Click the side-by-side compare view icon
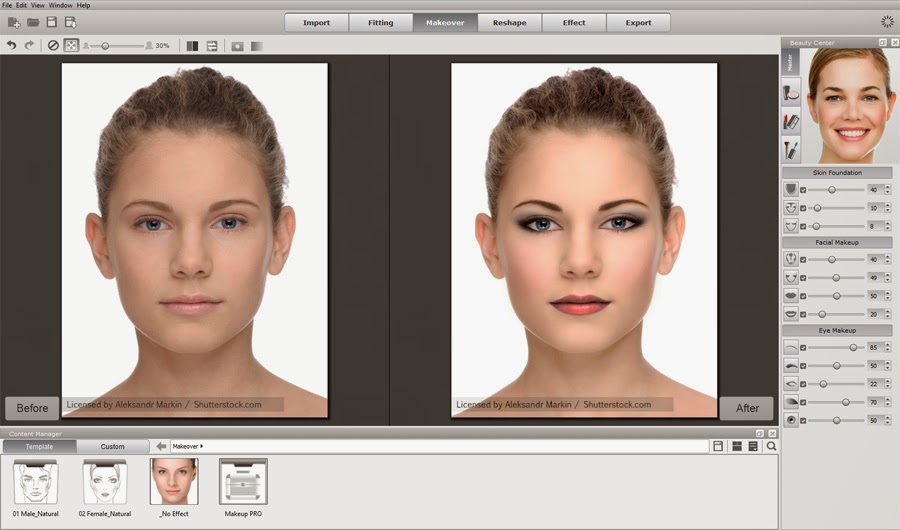 click(192, 45)
